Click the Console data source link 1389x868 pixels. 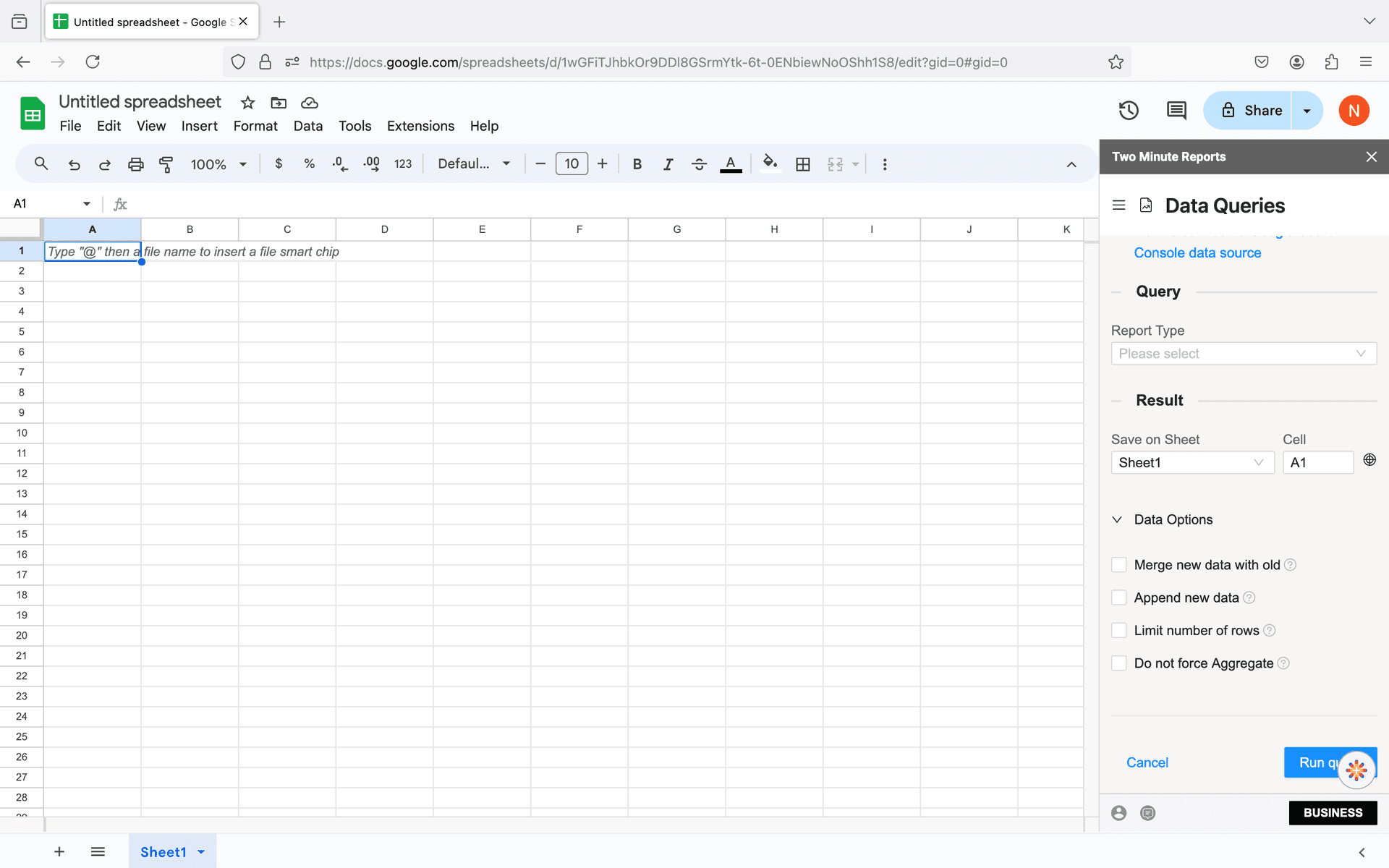(x=1197, y=251)
